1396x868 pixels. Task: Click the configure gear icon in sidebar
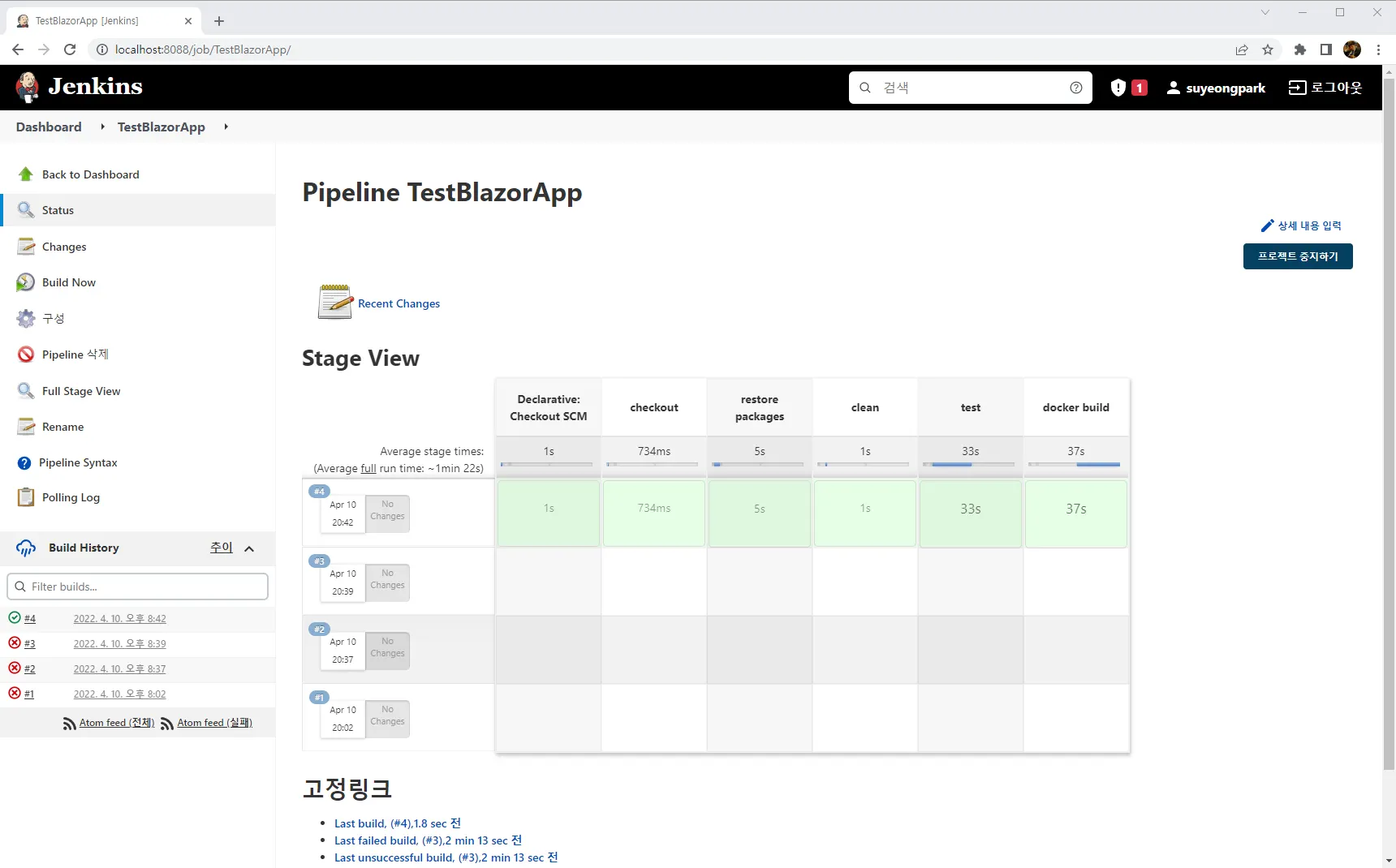[x=26, y=319]
